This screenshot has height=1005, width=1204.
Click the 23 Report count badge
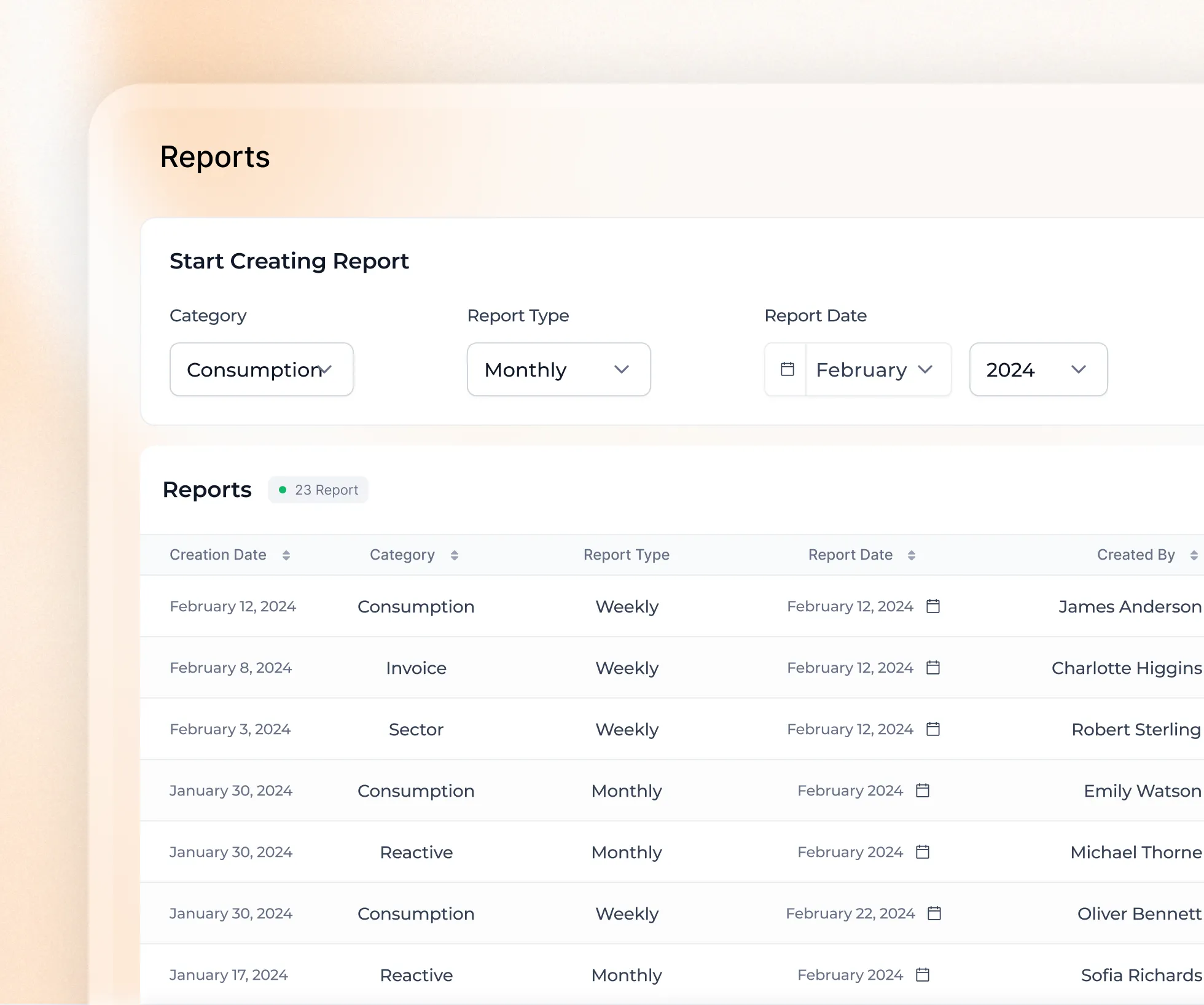coord(318,490)
